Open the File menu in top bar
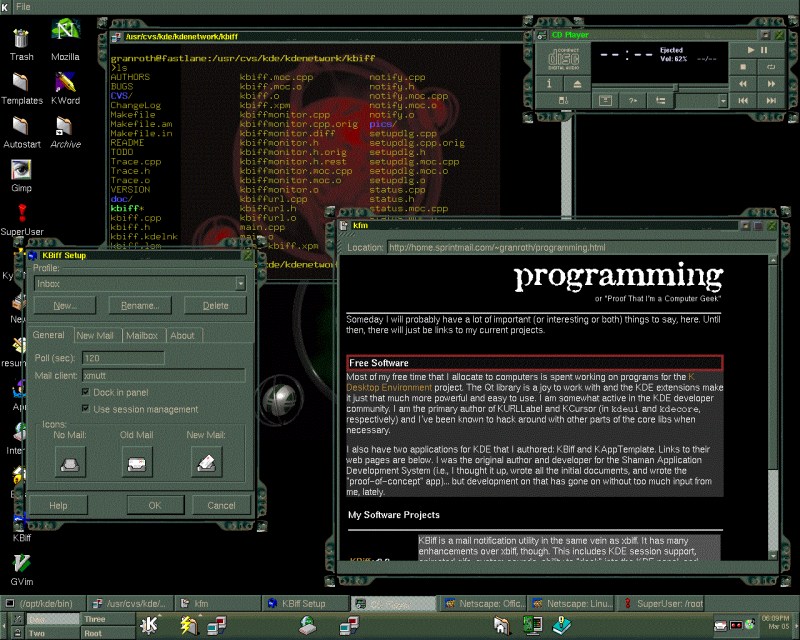The width and height of the screenshot is (800, 640). [23, 7]
